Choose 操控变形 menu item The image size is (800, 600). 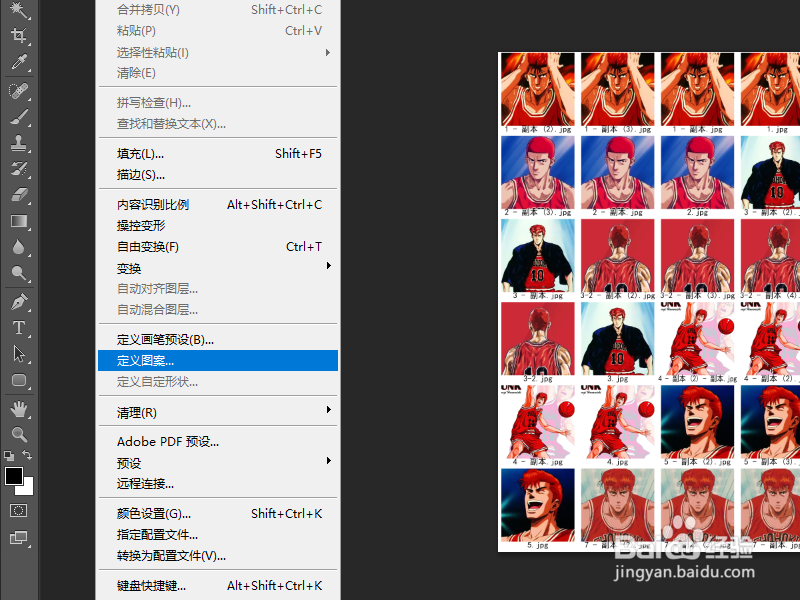tap(218, 226)
